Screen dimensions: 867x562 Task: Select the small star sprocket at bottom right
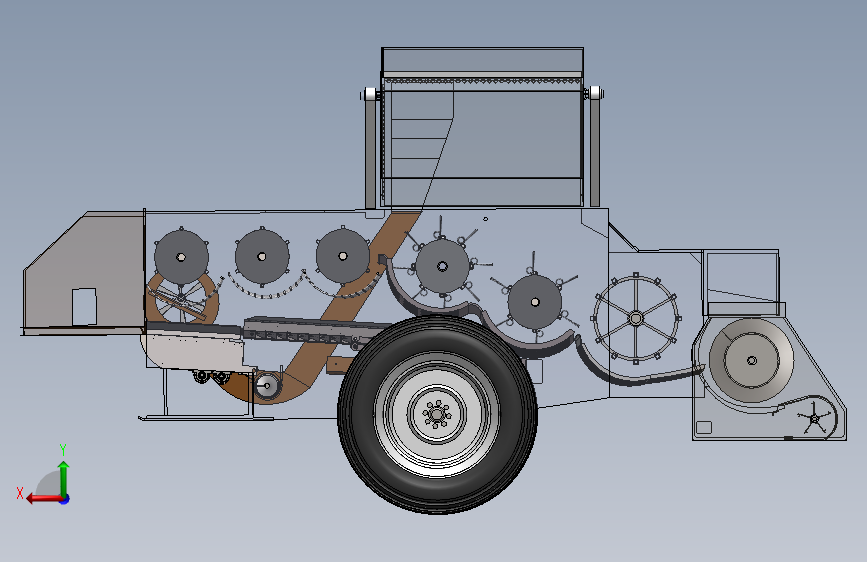[x=814, y=418]
